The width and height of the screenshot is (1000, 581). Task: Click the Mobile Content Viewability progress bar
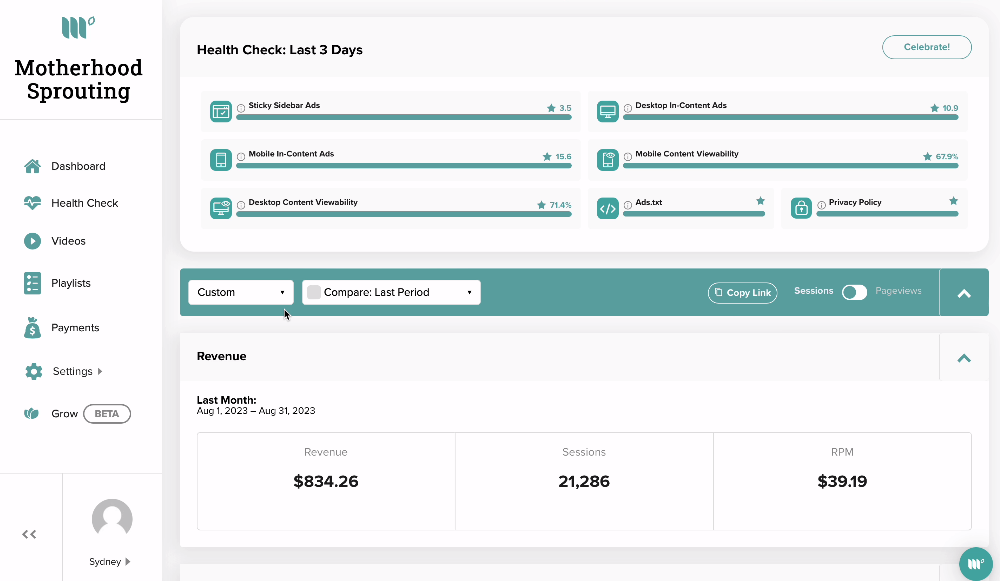[x=791, y=166]
